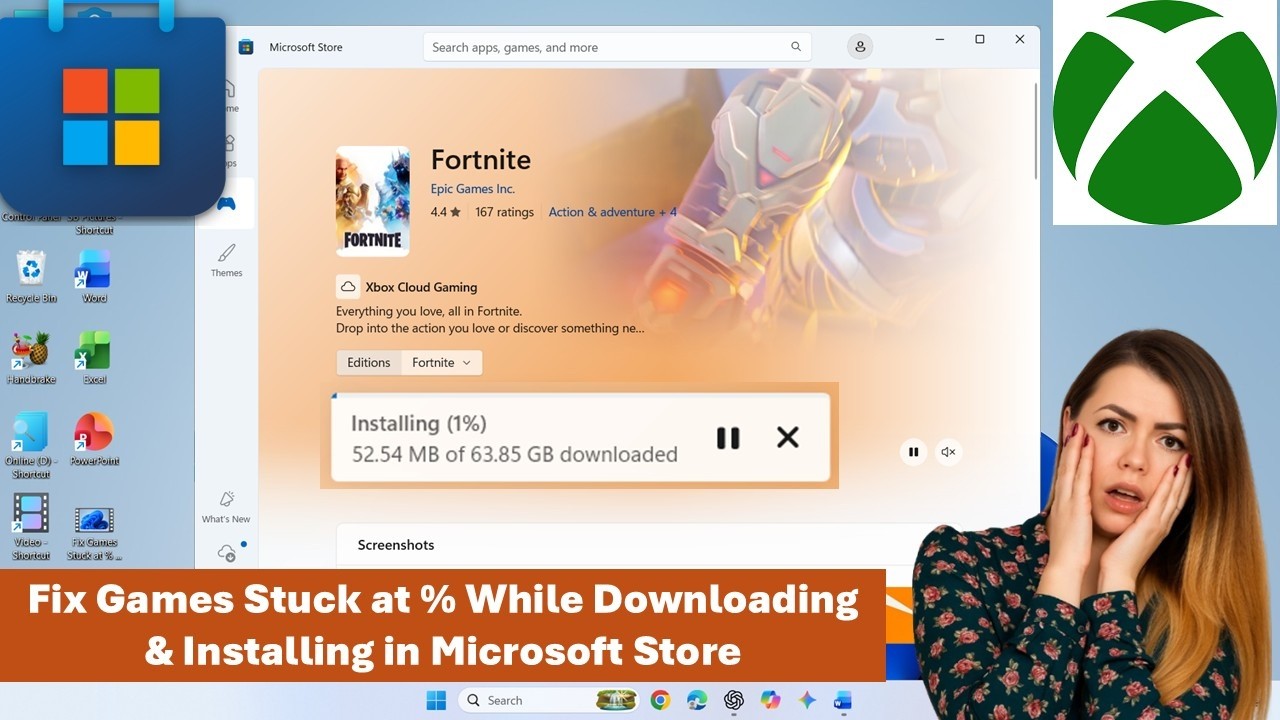Open What's New in the Store sidebar
The image size is (1280, 720).
pyautogui.click(x=227, y=506)
